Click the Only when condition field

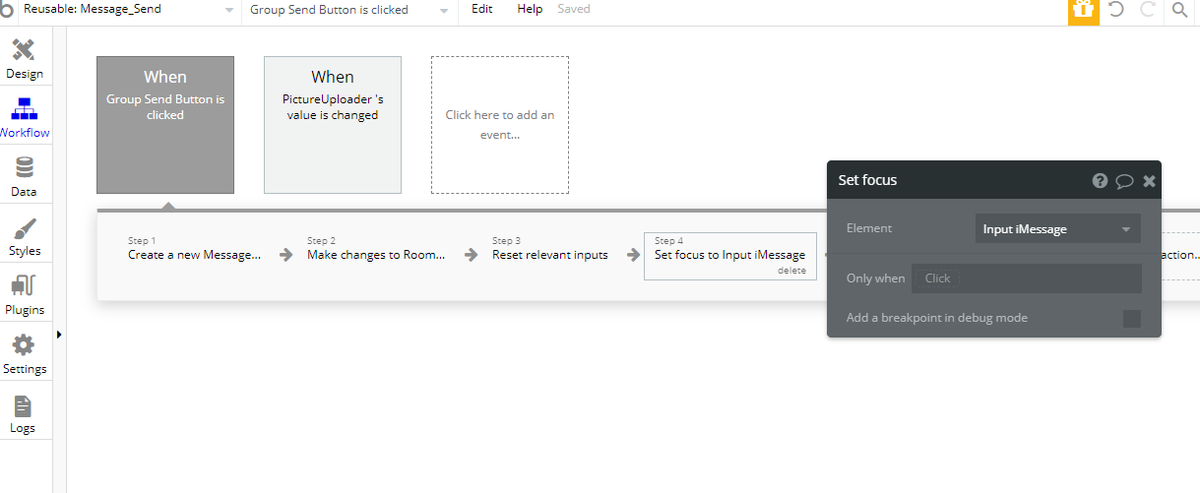1026,278
